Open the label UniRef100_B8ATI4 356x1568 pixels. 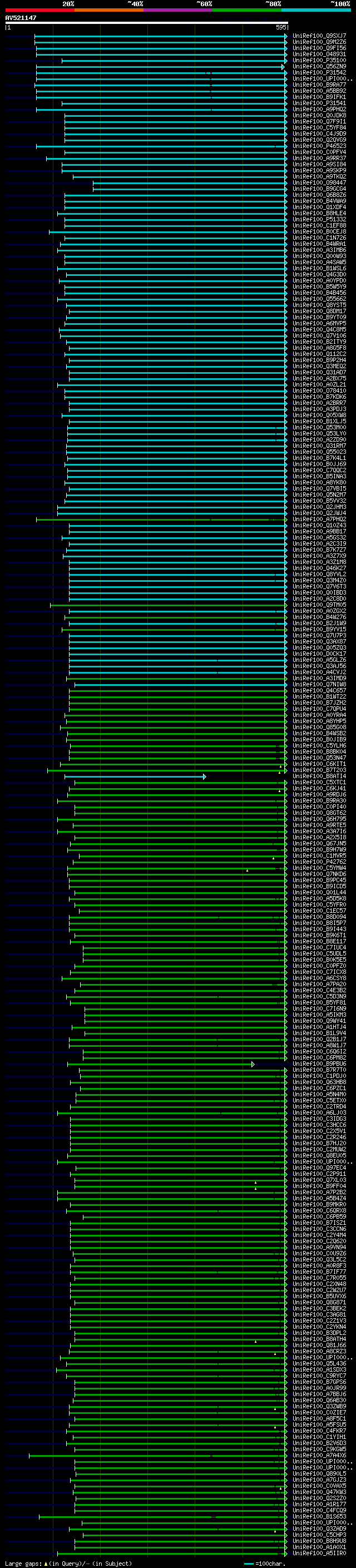tap(319, 776)
